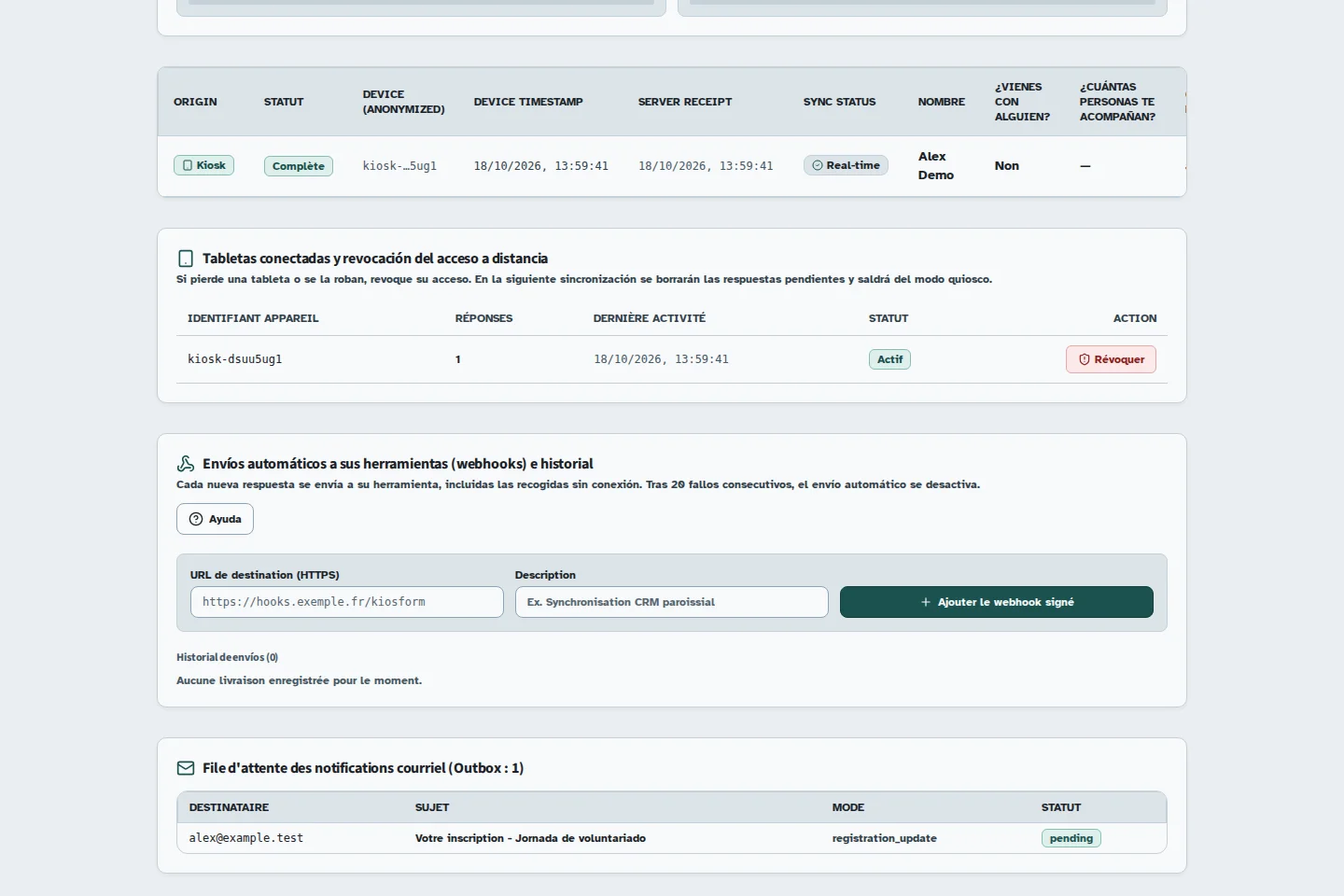This screenshot has width=1344, height=896.
Task: Click the Kiosk origin badge
Action: (203, 165)
